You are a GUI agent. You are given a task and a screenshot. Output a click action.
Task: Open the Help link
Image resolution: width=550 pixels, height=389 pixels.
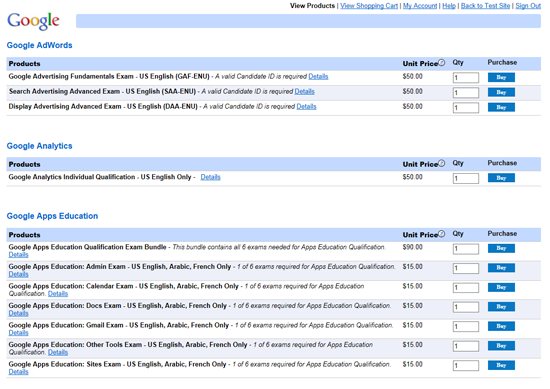(449, 6)
